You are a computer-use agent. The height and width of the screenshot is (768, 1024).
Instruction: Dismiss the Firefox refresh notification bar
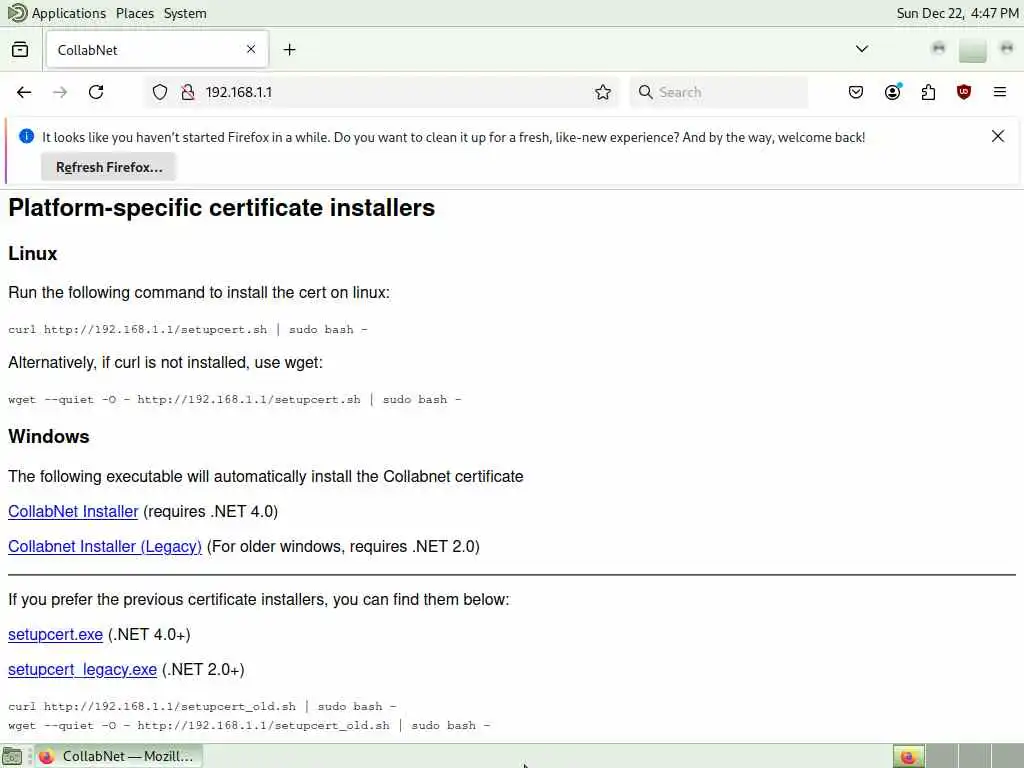click(x=998, y=136)
